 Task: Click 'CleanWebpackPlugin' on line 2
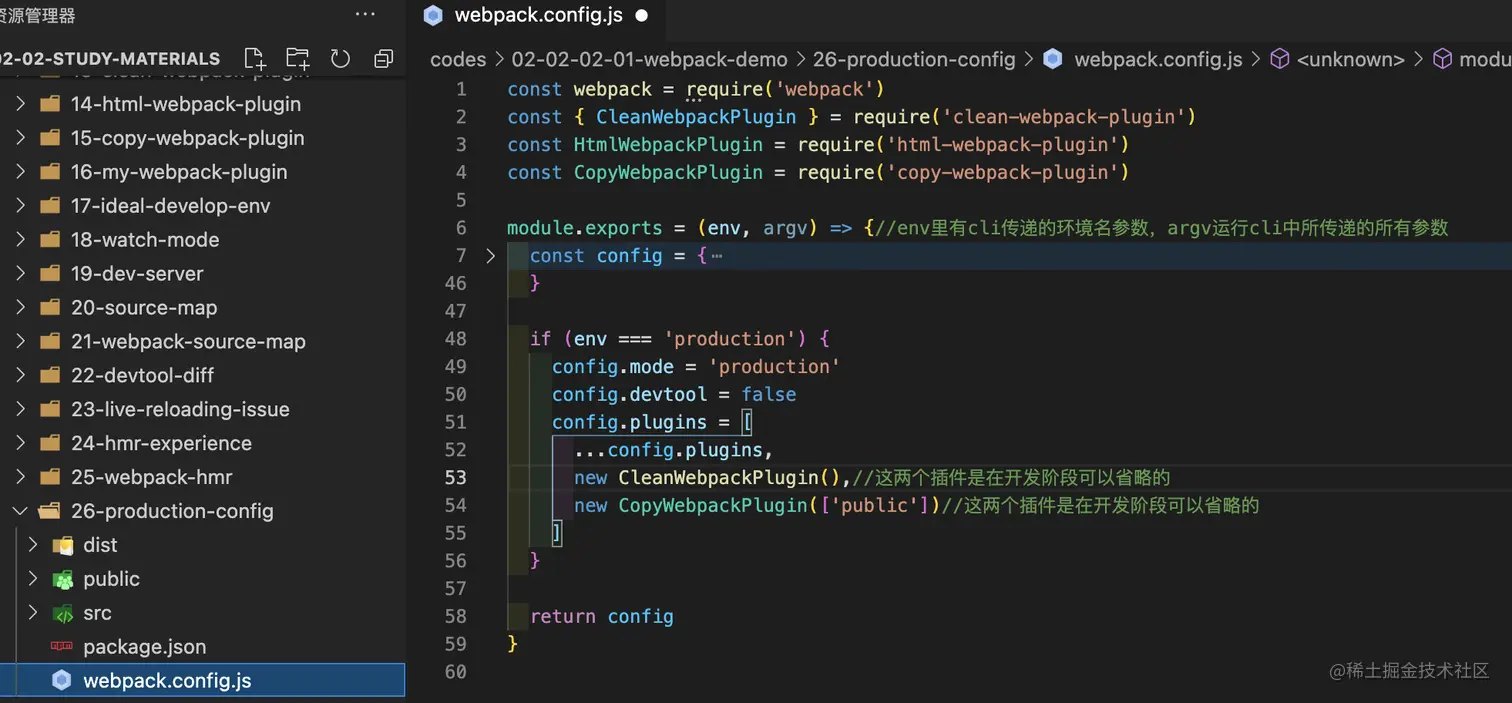[696, 117]
